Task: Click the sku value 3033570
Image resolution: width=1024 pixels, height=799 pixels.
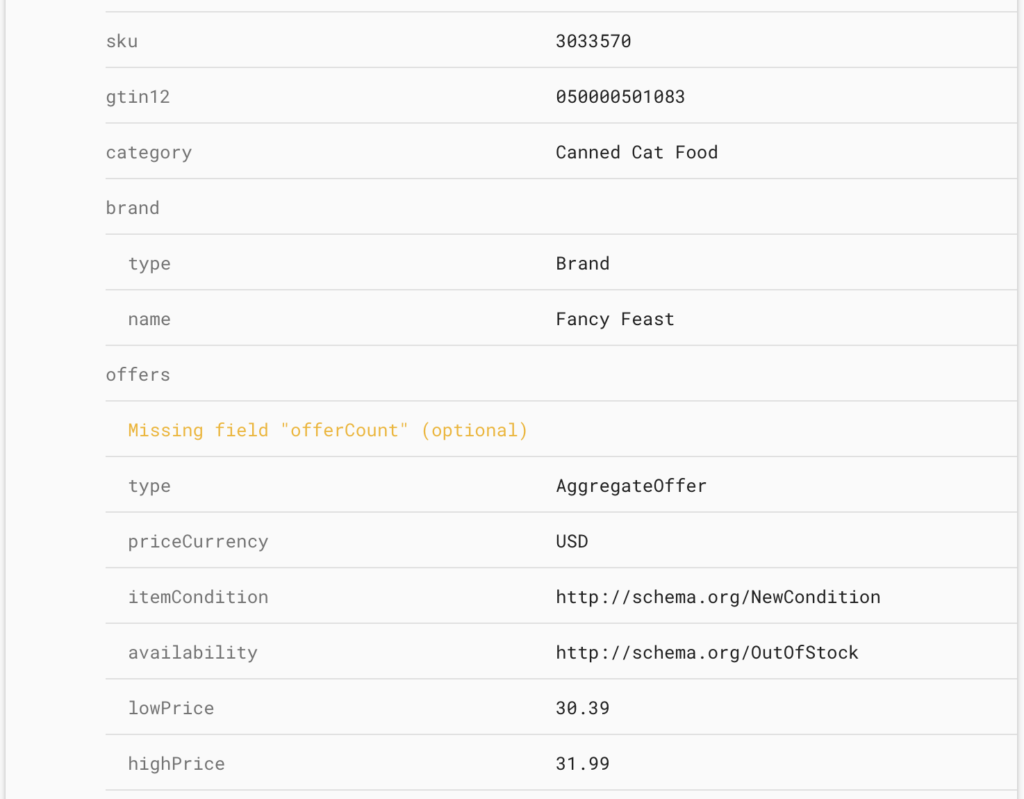Action: click(x=593, y=41)
